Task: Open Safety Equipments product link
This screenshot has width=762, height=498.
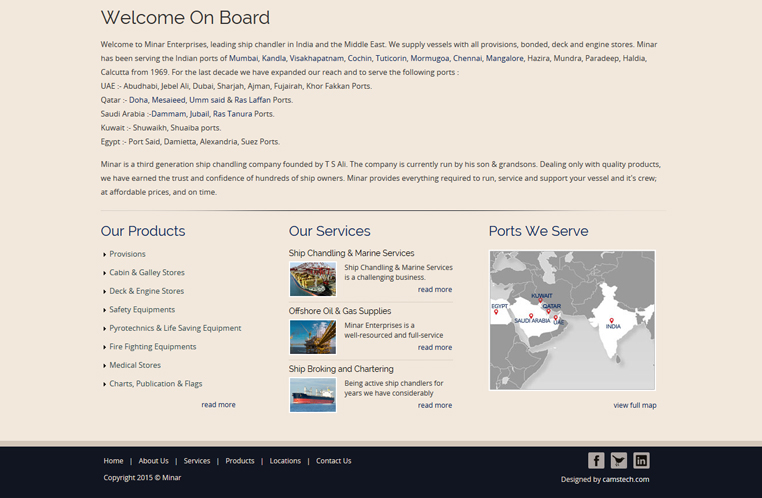Action: 142,309
